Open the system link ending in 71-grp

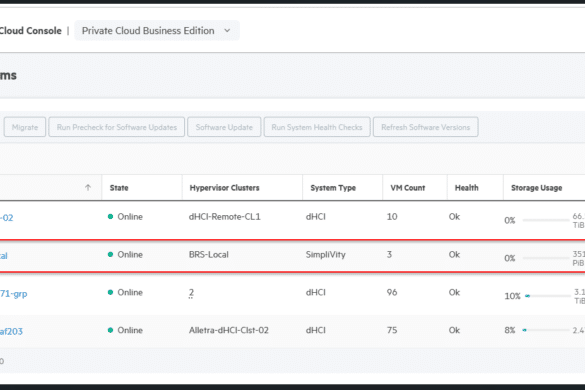coord(13,294)
